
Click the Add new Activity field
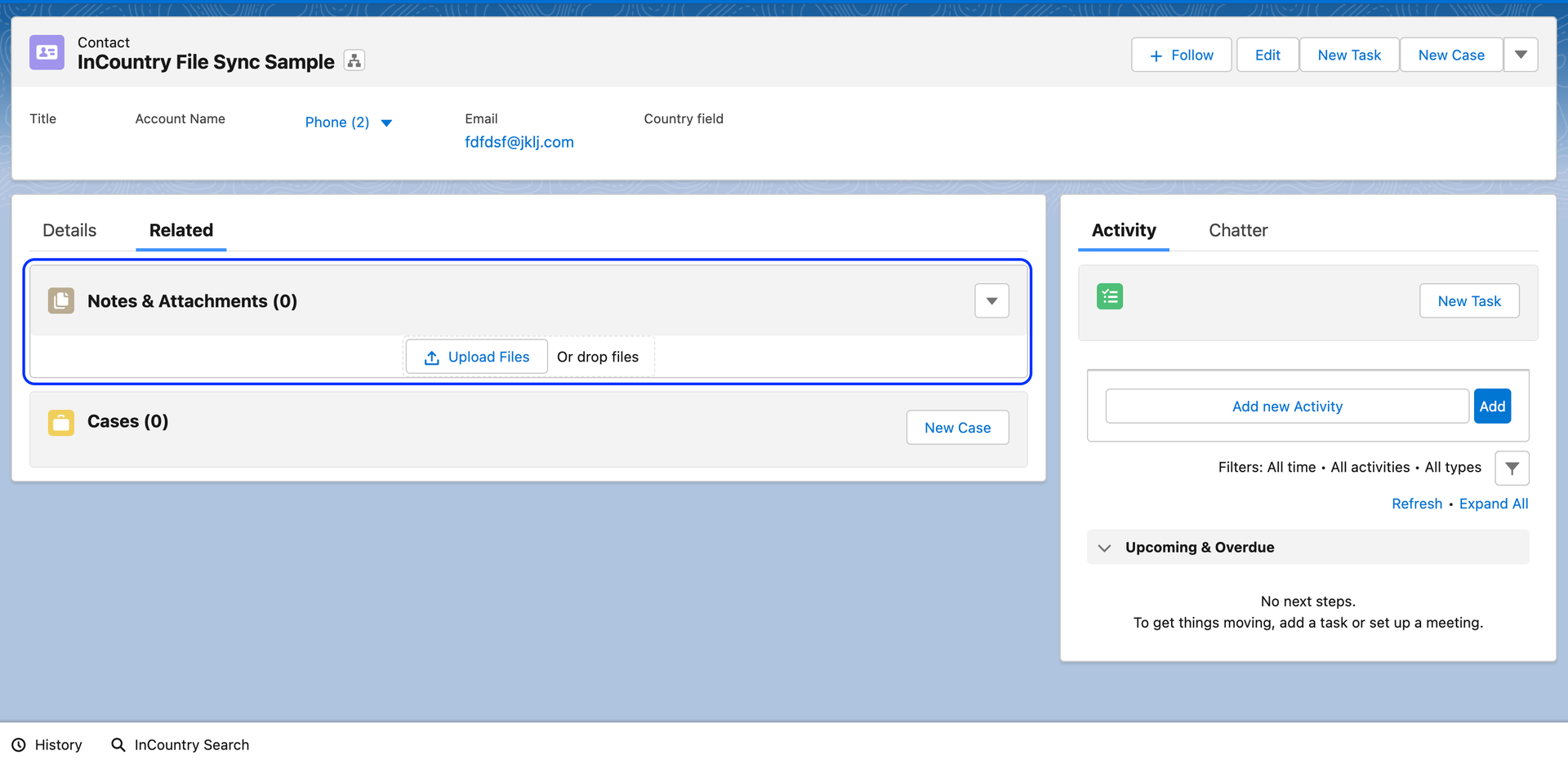click(1287, 406)
